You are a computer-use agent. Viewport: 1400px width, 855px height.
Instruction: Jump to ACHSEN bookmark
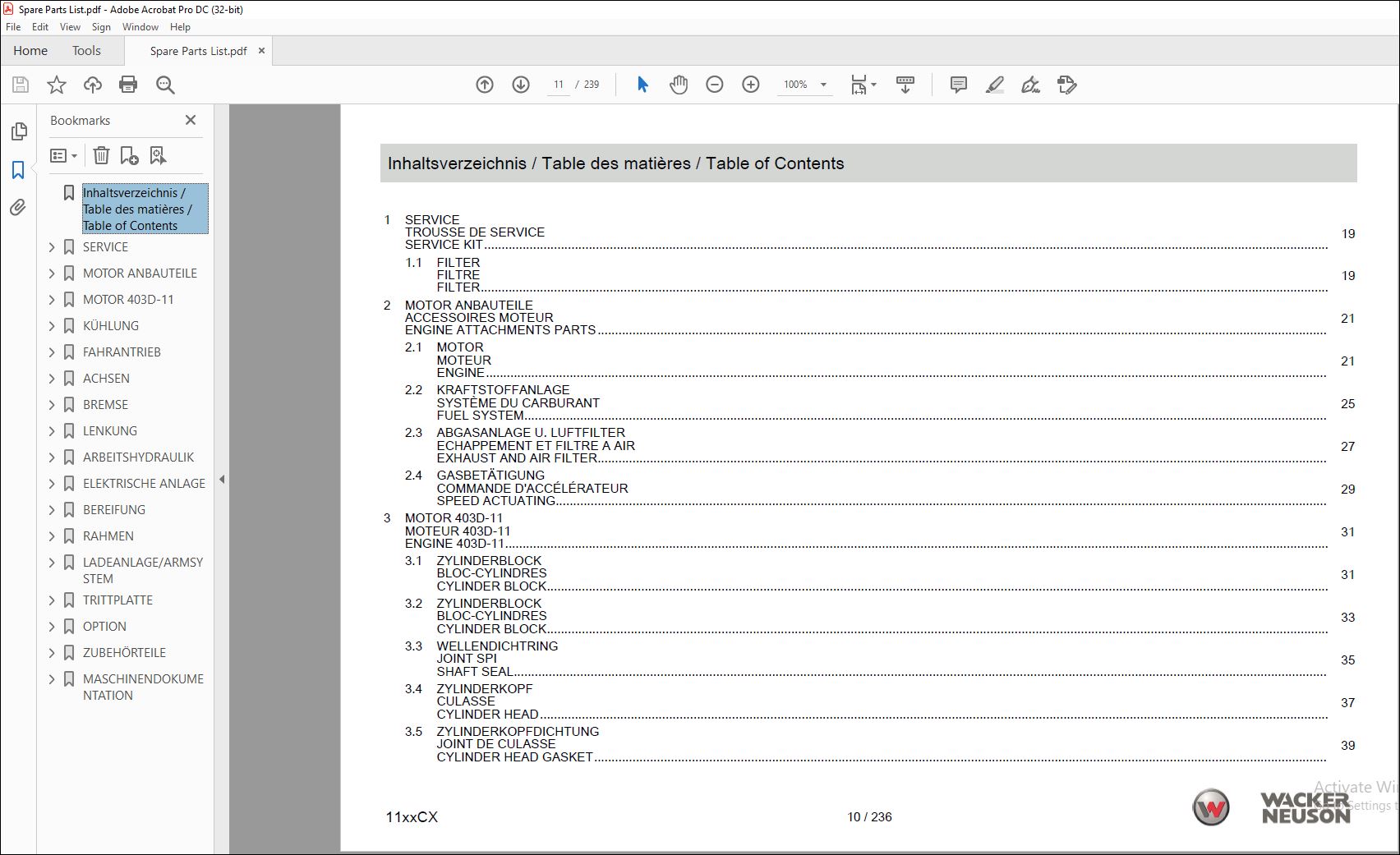(106, 379)
